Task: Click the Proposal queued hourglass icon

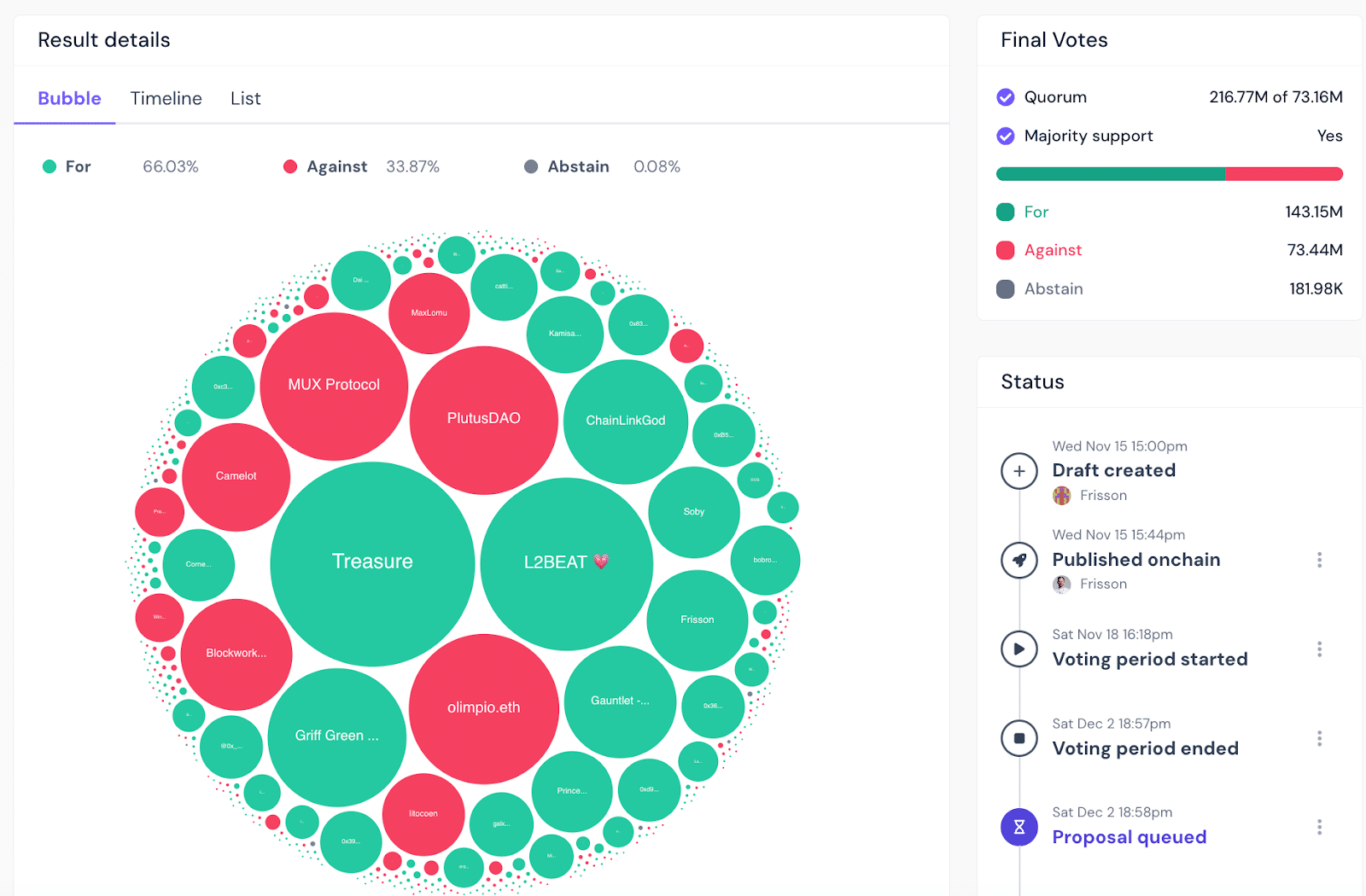Action: 1019,827
